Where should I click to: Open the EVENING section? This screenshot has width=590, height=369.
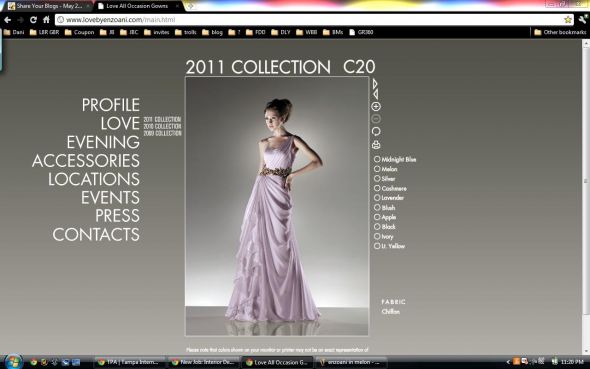click(103, 142)
